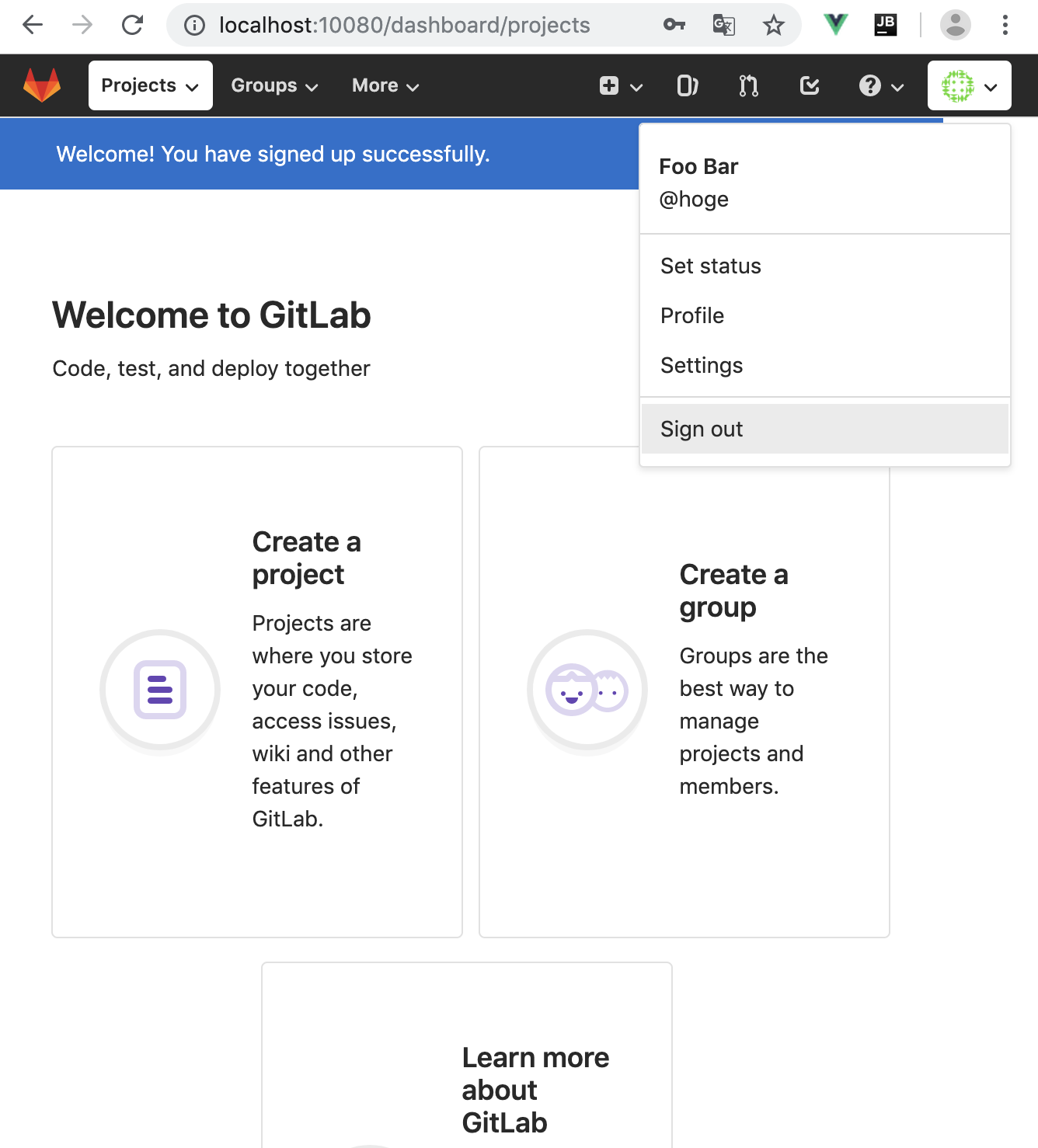Viewport: 1038px width, 1148px height.
Task: Go to GitLab home via fox logo
Action: (x=42, y=85)
